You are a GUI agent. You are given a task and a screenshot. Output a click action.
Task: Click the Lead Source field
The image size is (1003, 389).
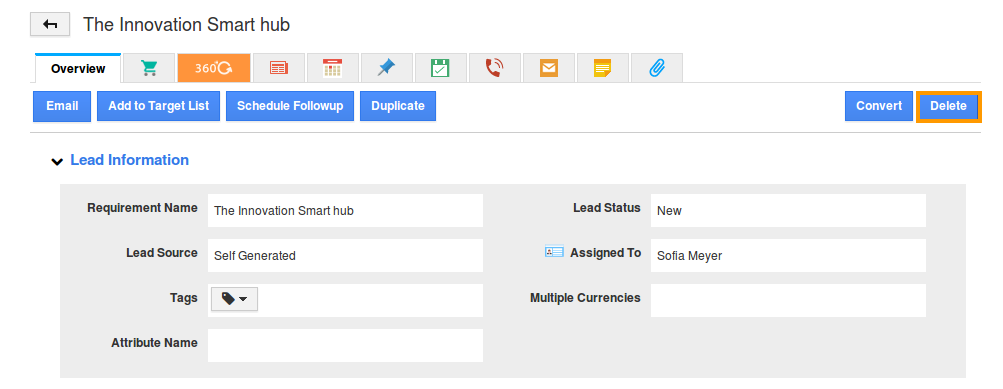coord(345,255)
